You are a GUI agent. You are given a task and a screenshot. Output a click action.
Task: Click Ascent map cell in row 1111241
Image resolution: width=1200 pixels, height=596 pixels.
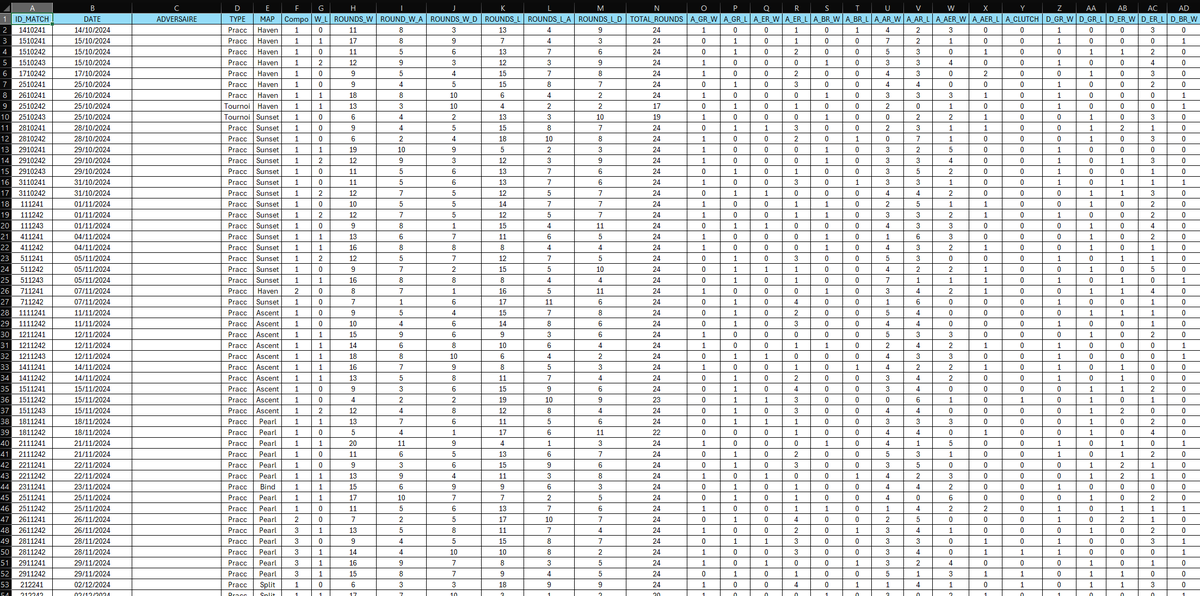point(266,313)
